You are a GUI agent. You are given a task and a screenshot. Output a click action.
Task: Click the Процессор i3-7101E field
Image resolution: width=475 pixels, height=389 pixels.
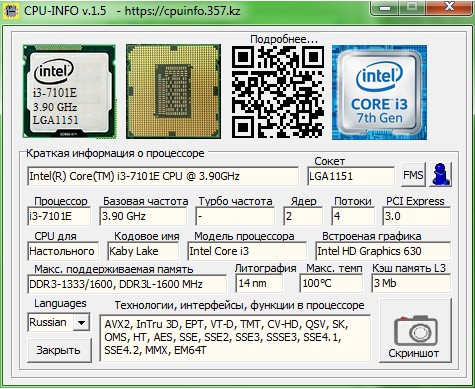pyautogui.click(x=59, y=217)
